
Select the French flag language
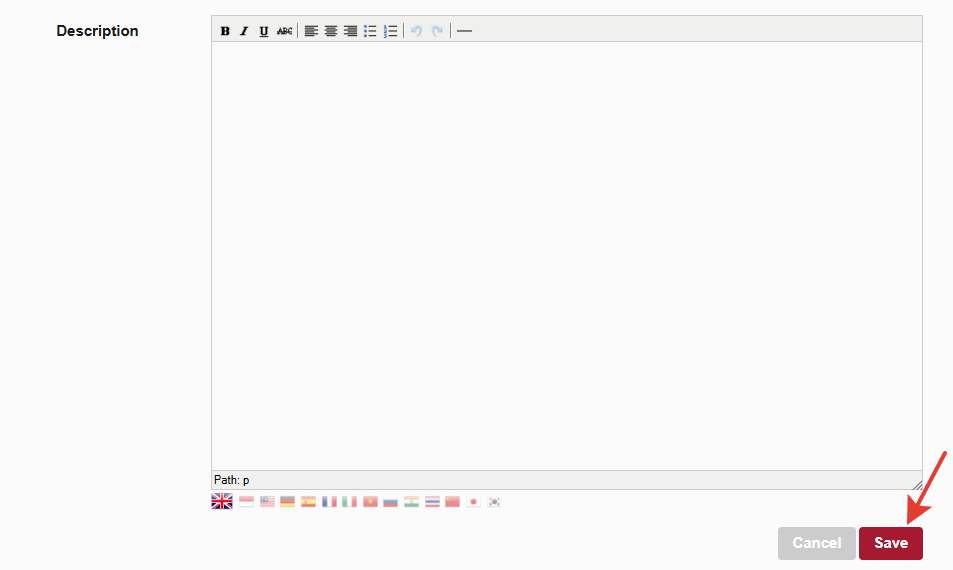coord(329,501)
